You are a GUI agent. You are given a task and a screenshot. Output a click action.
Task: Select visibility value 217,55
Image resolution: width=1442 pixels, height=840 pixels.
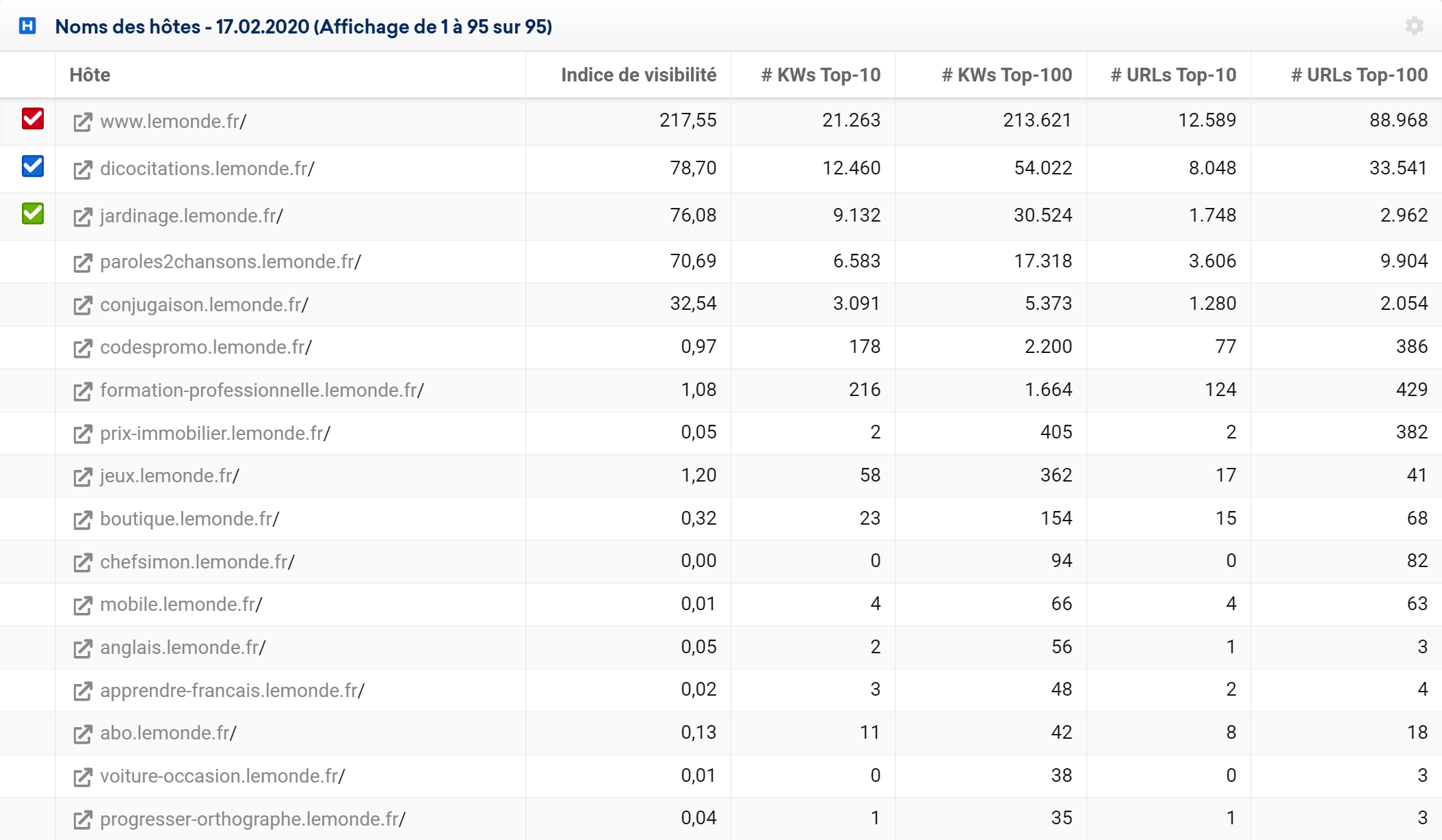tap(688, 120)
